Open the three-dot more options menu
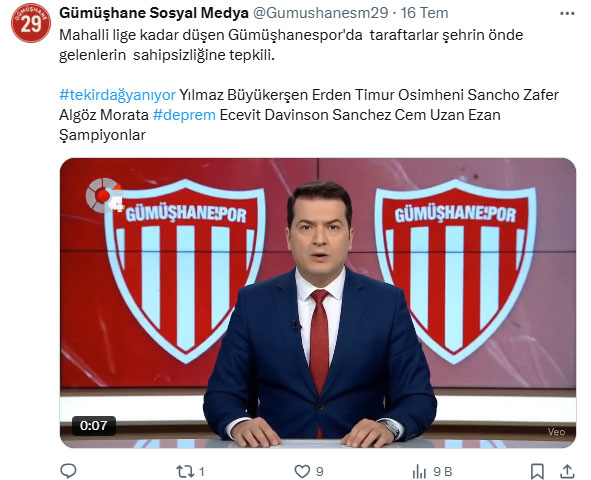Screen dimensions: 591x480 tap(567, 14)
